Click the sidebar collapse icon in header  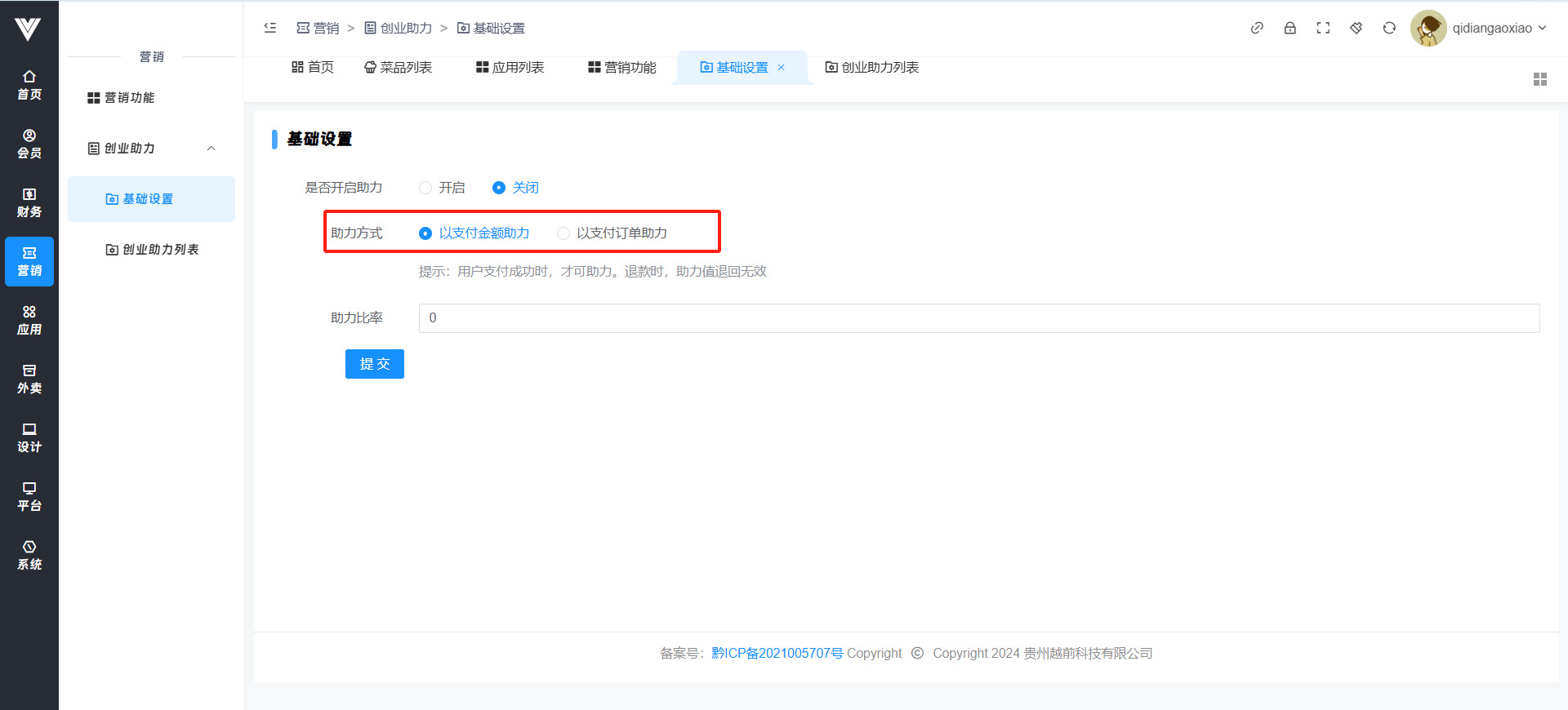coord(269,28)
